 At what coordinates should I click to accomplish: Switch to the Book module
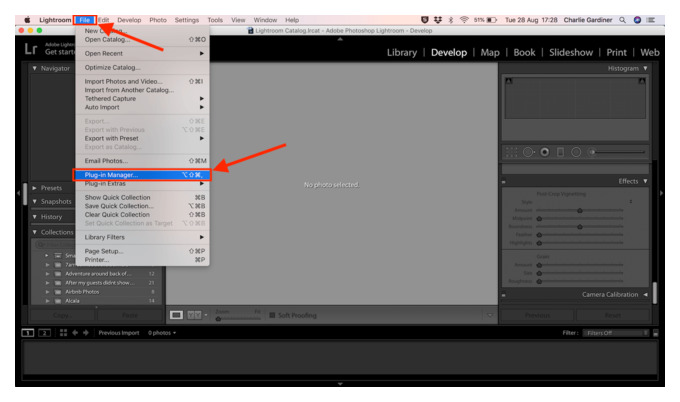[x=524, y=52]
